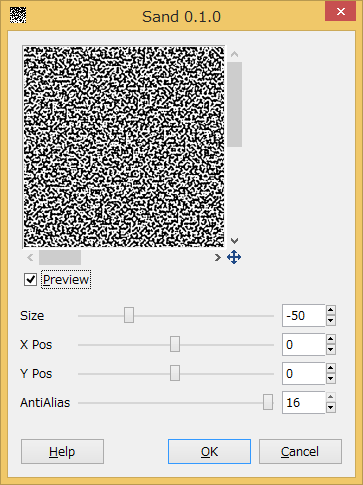
Task: Confirm with the OK button
Action: point(209,452)
